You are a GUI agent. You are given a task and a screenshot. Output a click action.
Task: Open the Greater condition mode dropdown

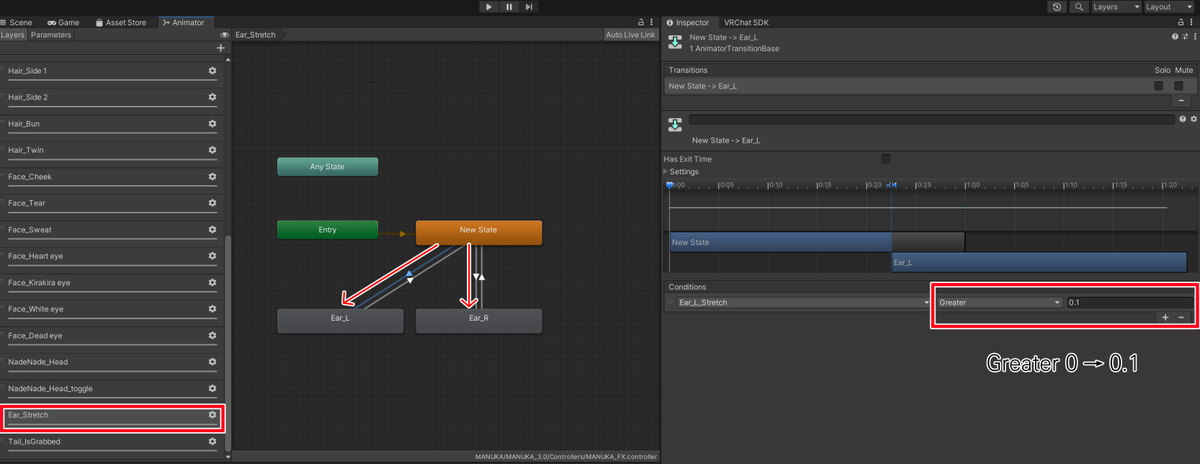click(x=998, y=301)
